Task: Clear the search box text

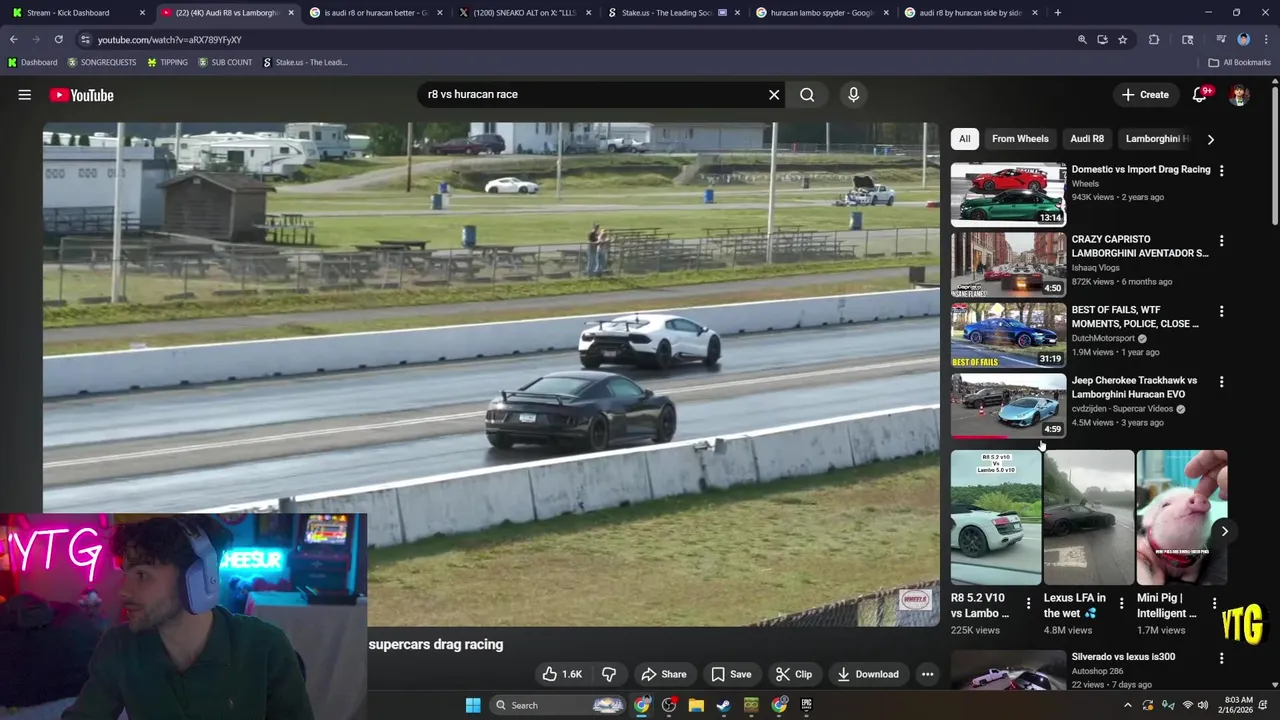Action: 774,94
